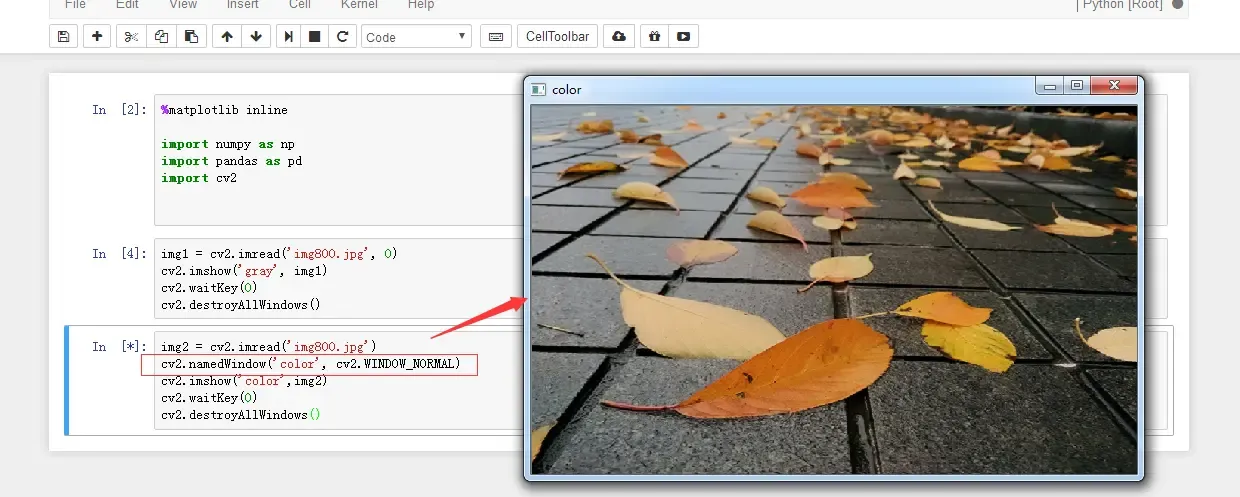1240x497 pixels.
Task: Click the gift icon in toolbar
Action: pyautogui.click(x=654, y=37)
